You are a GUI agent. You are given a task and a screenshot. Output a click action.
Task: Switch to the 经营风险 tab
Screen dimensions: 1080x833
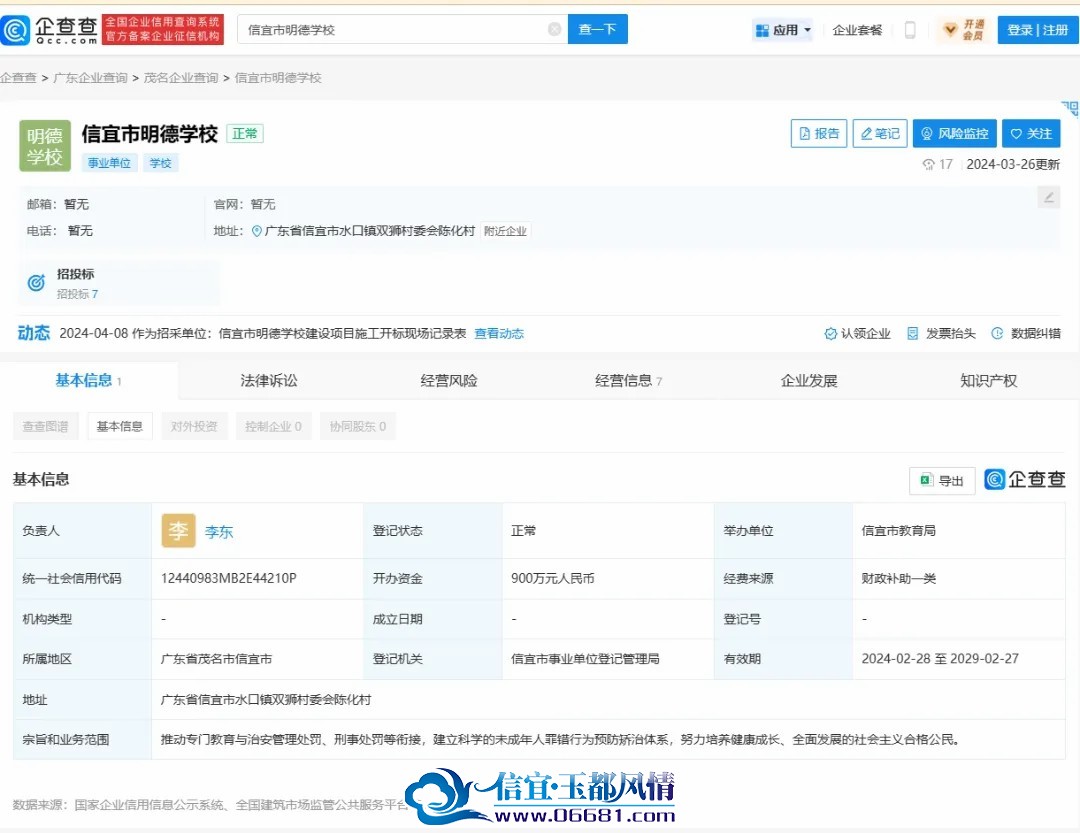coord(449,380)
